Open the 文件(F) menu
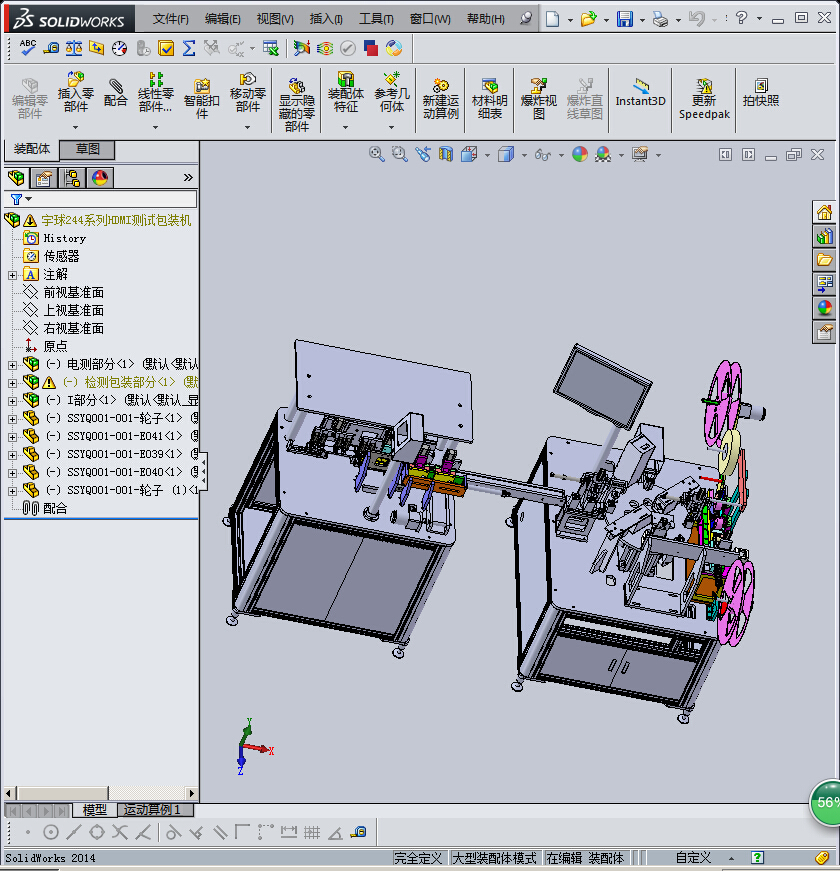The image size is (840, 871). tap(171, 19)
